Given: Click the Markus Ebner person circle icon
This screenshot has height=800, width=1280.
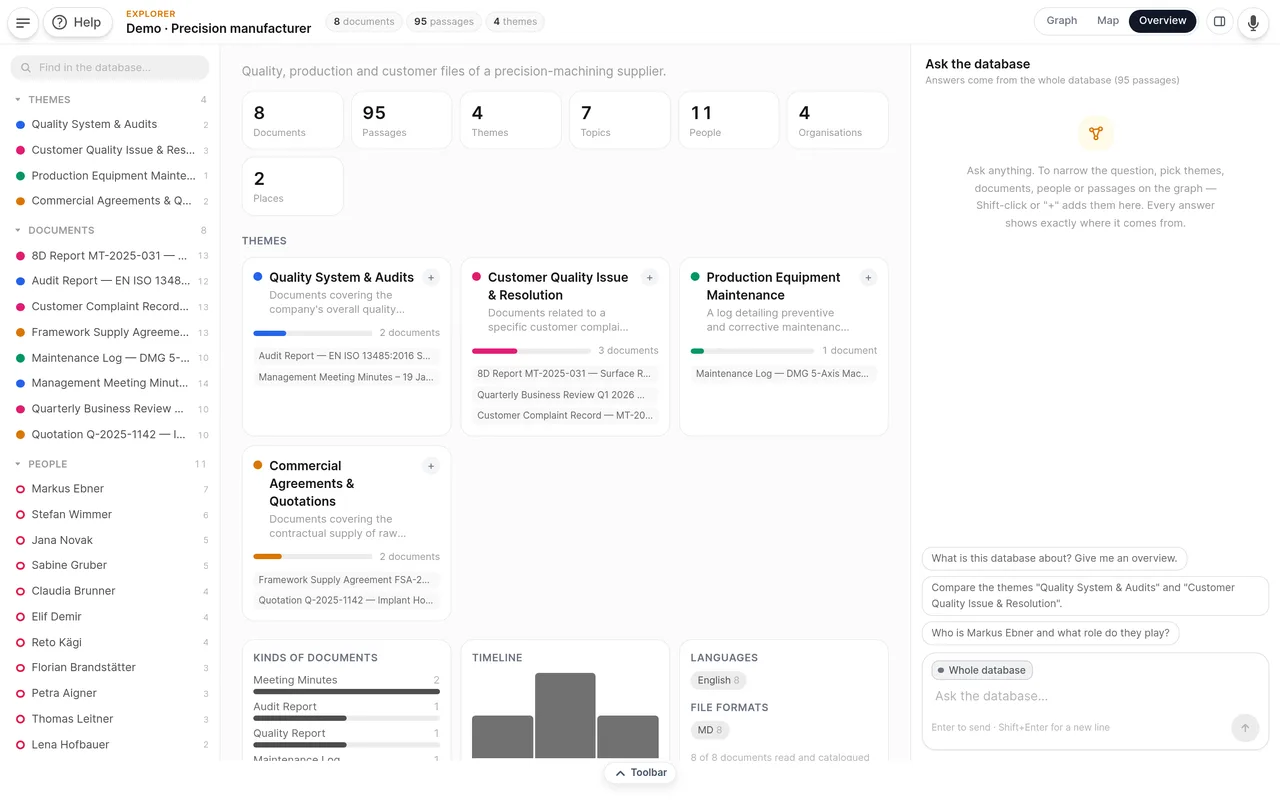Looking at the screenshot, I should [x=20, y=489].
